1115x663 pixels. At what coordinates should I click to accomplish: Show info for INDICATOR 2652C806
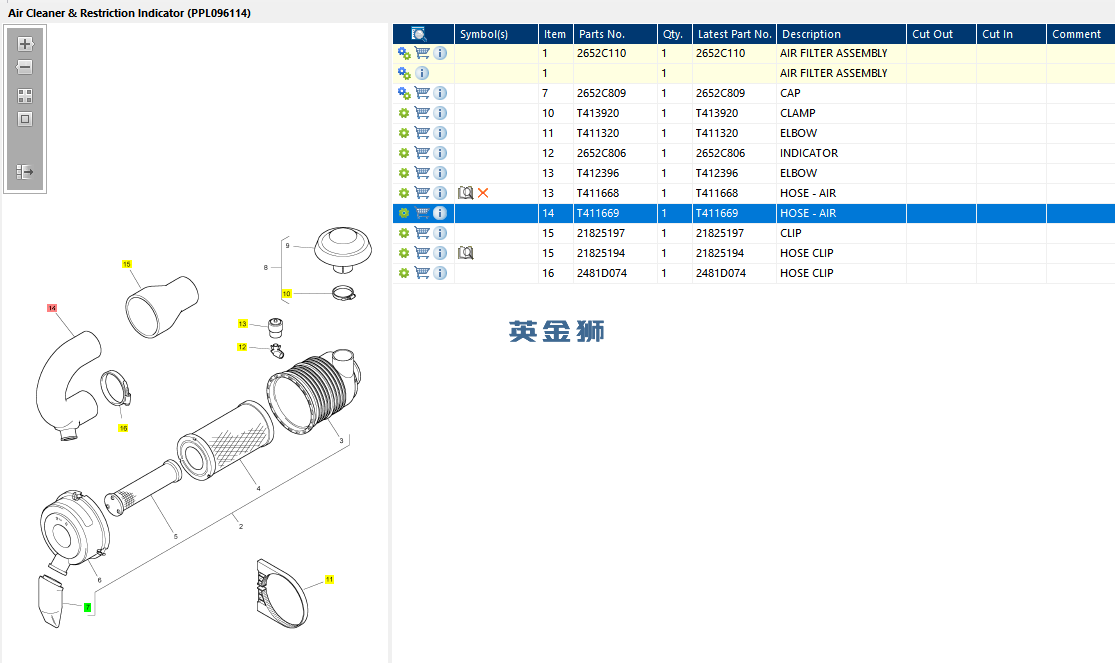440,153
